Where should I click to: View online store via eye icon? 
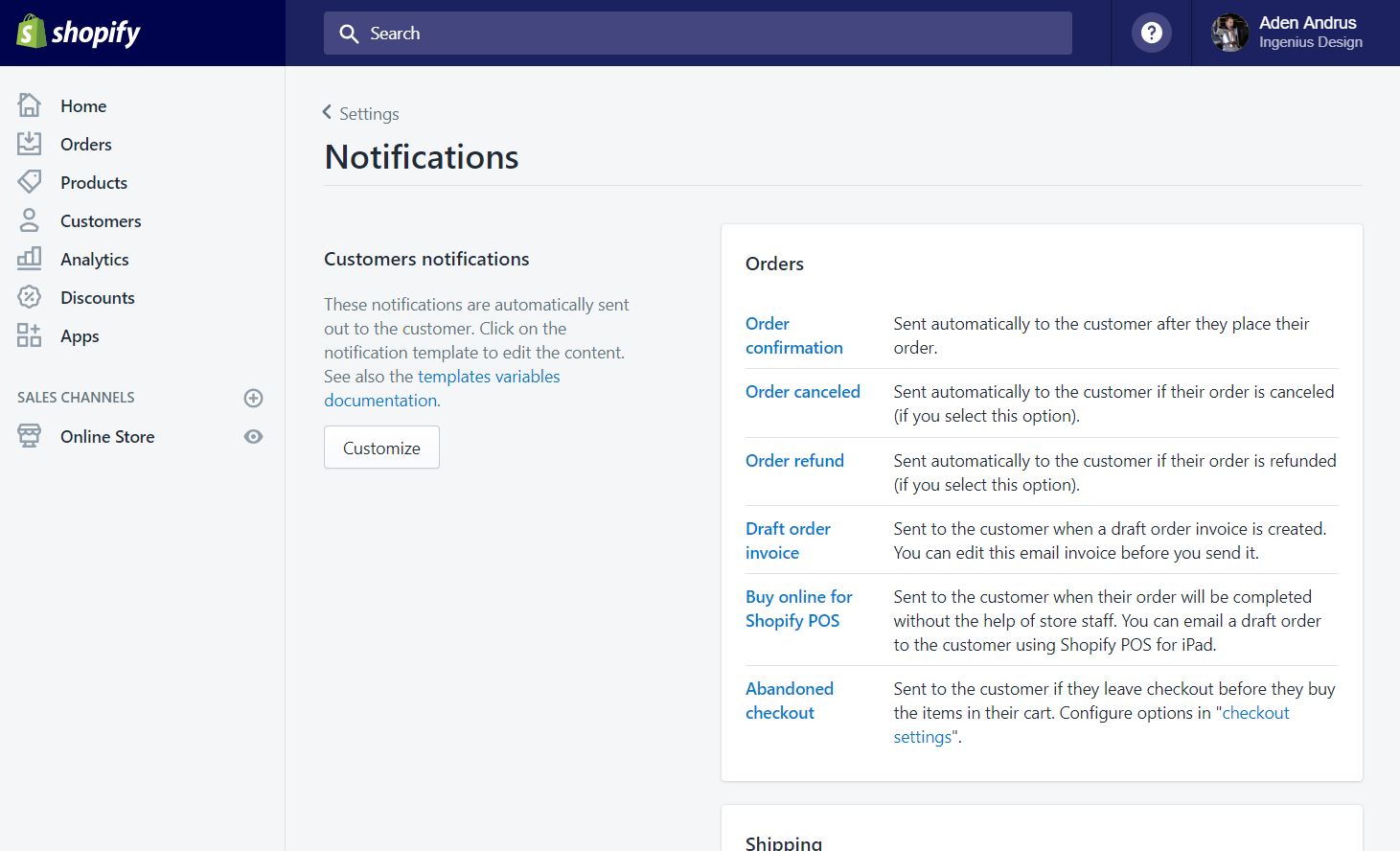click(x=253, y=436)
